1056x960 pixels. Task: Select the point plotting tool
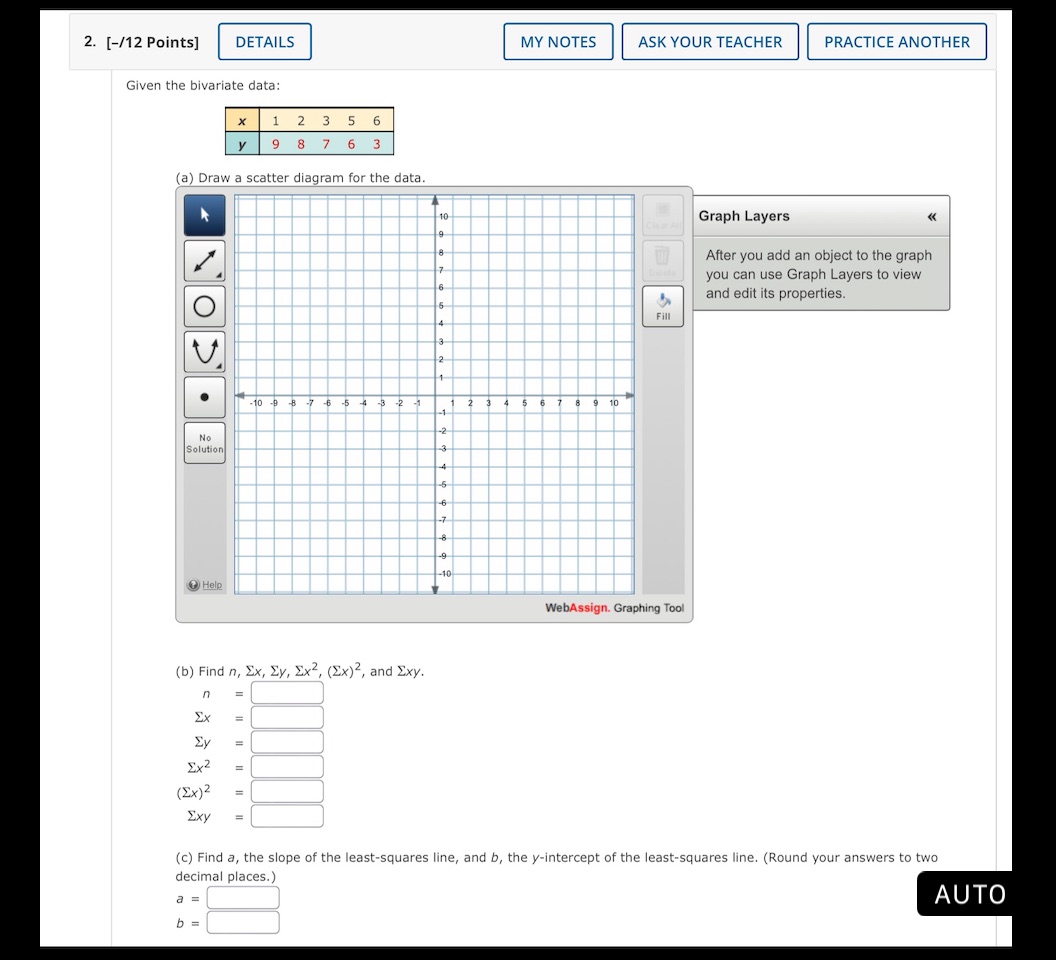[x=205, y=397]
